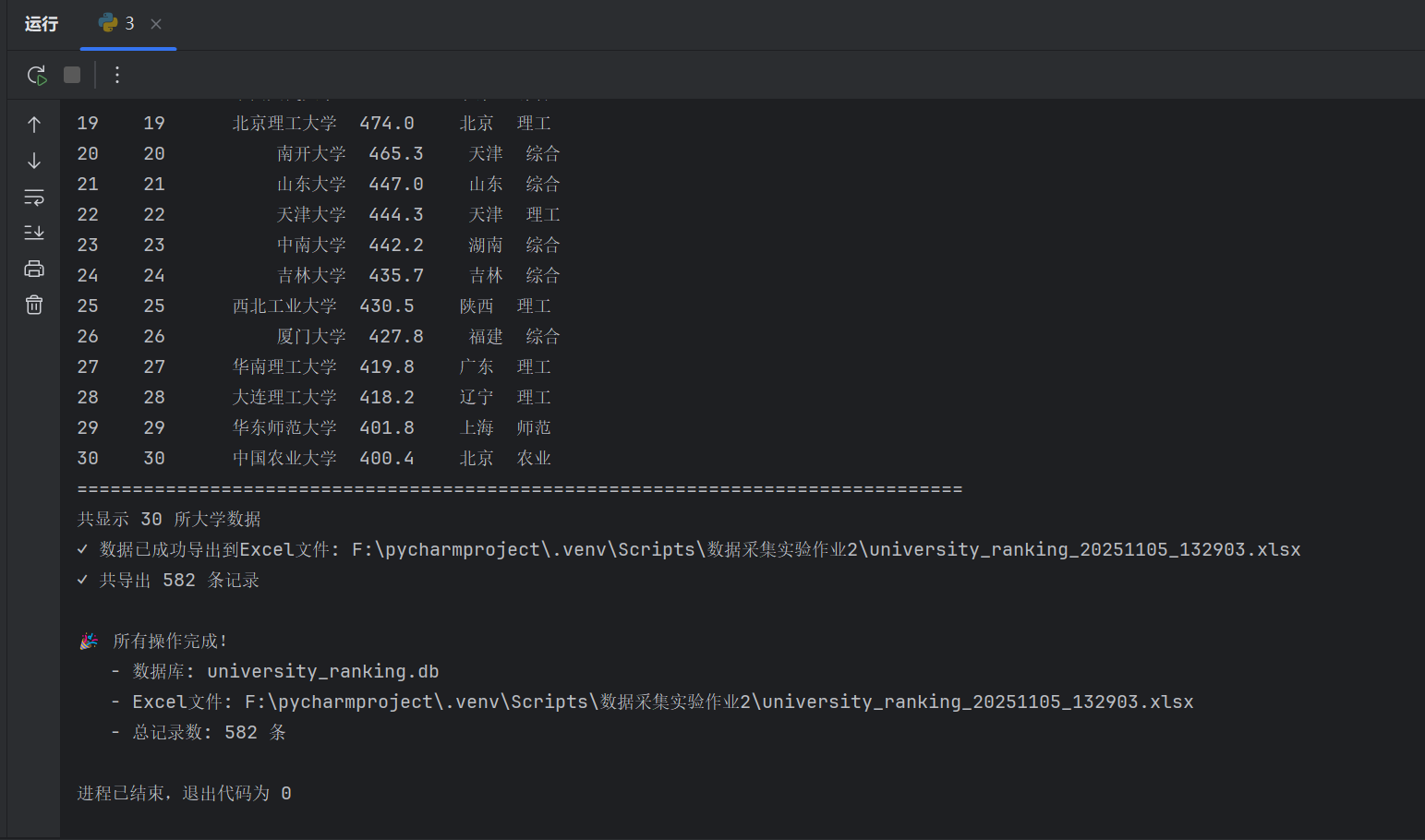
Task: Click score value 430.5
Action: pyautogui.click(x=387, y=306)
